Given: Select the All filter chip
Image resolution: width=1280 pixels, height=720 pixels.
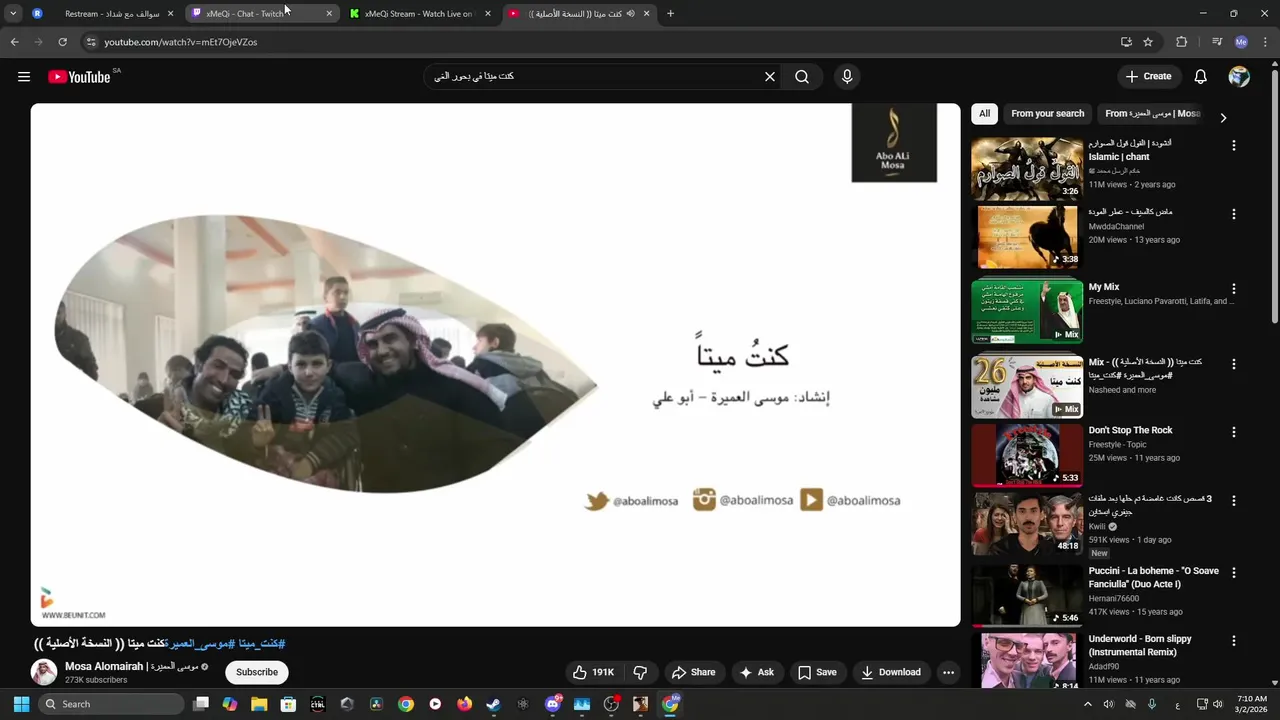Looking at the screenshot, I should click(984, 114).
